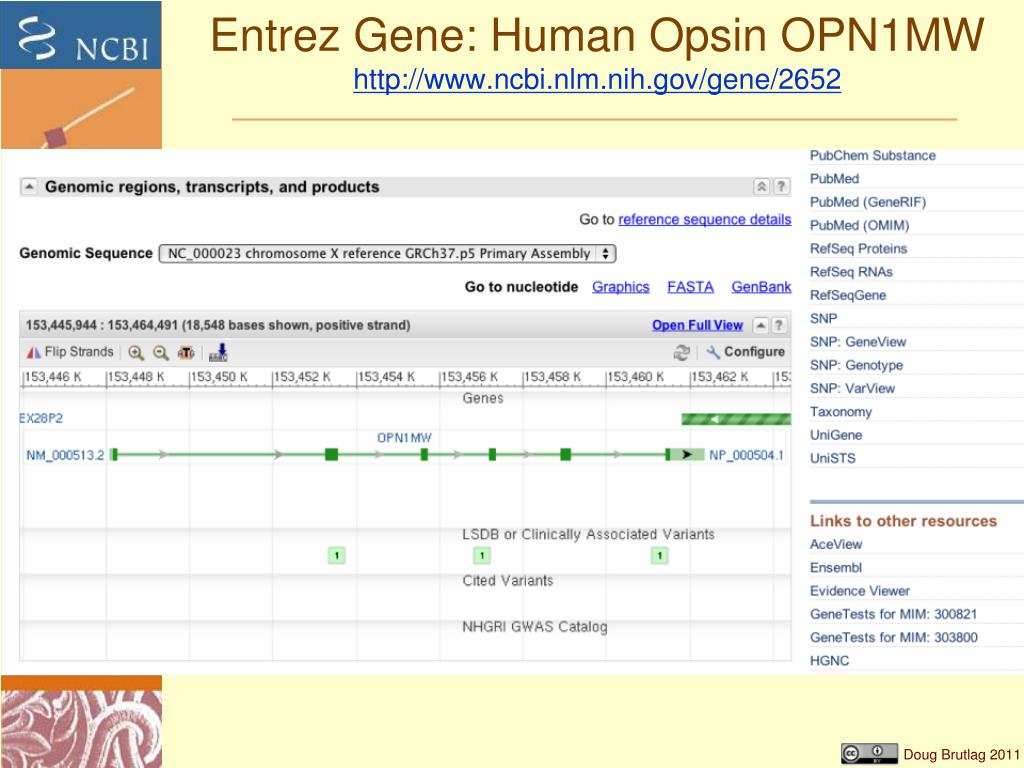Open the Genomic Sequence dropdown
This screenshot has width=1024, height=768.
click(387, 253)
